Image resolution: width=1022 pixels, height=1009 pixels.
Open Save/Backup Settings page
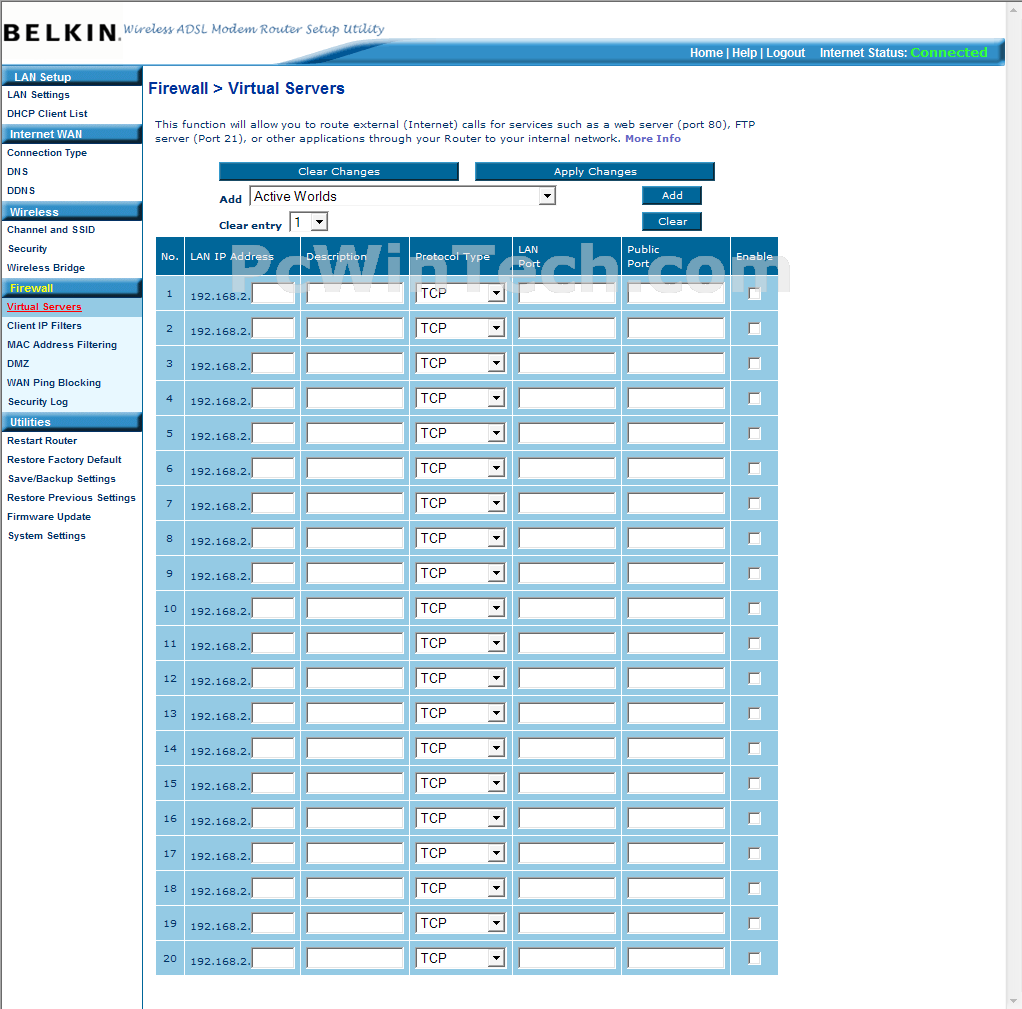[62, 479]
